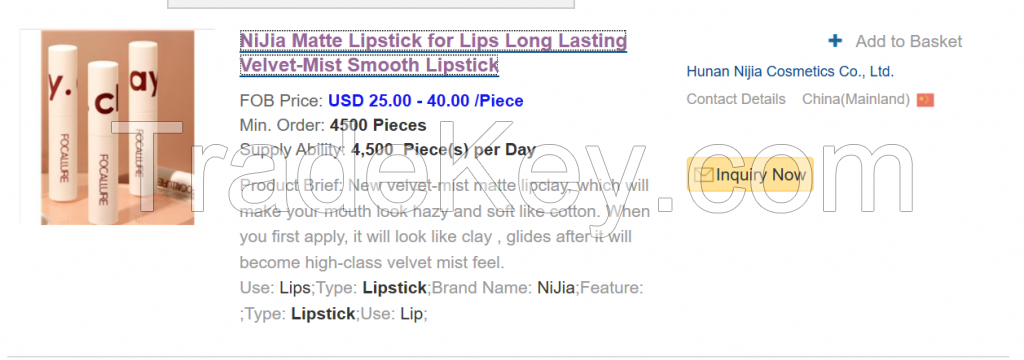Click the 4500 Pieces minimum order value
Screen dimensions: 1024x360
tap(378, 125)
